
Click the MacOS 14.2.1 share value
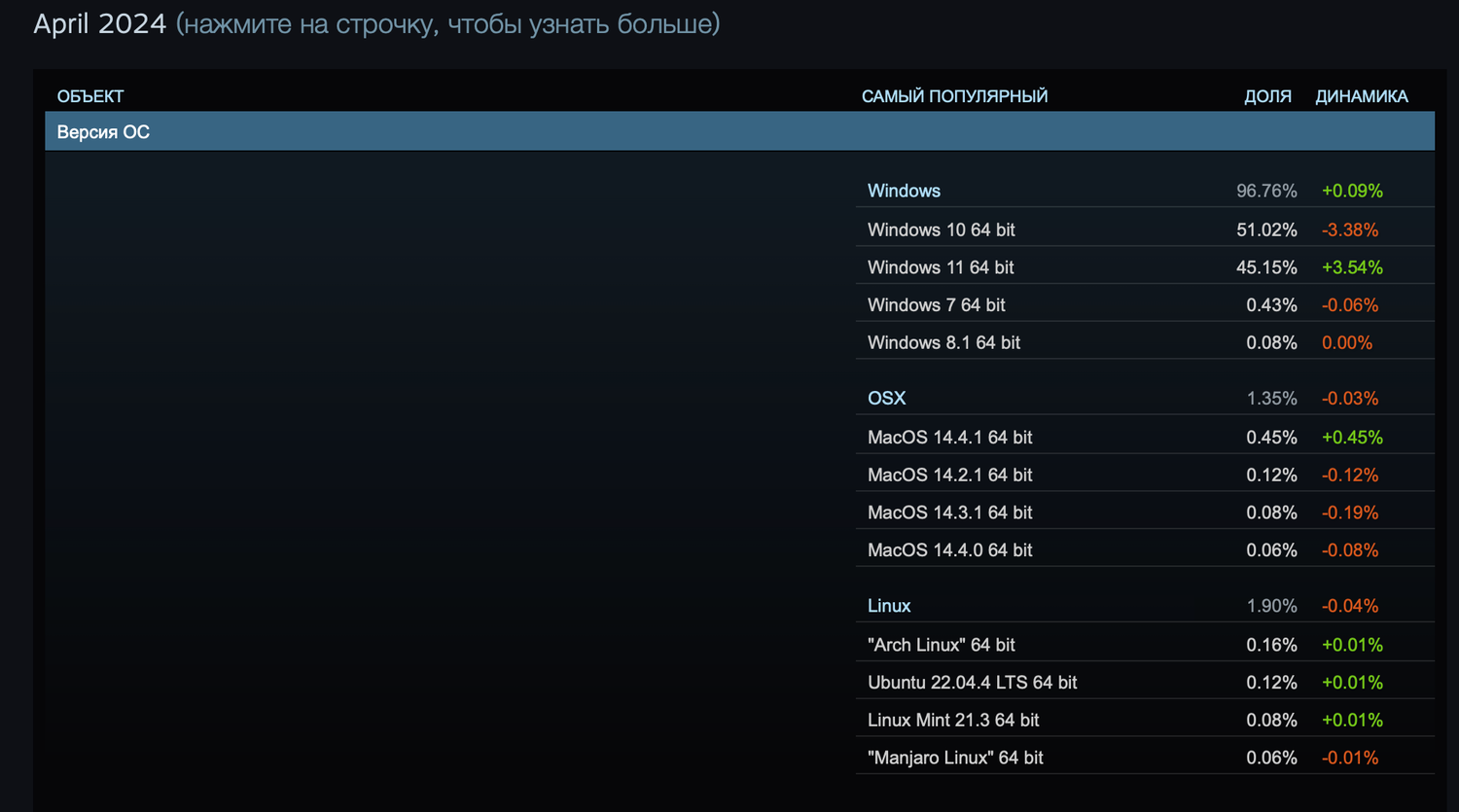(x=1271, y=475)
